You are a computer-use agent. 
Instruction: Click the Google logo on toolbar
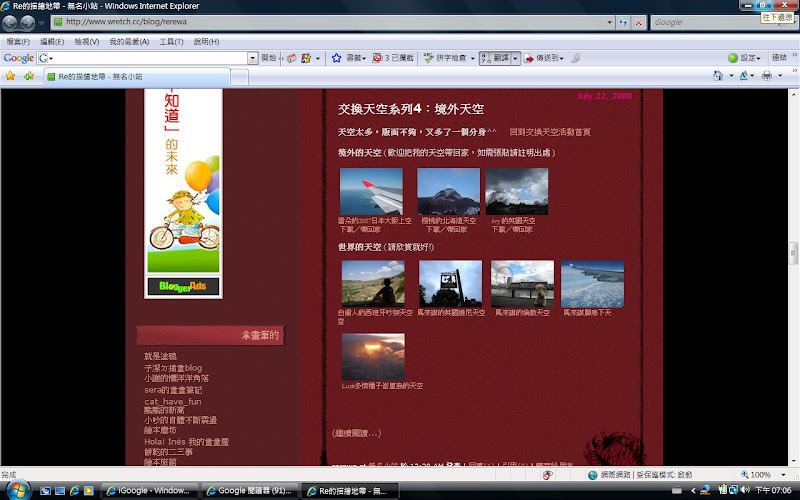[18, 58]
